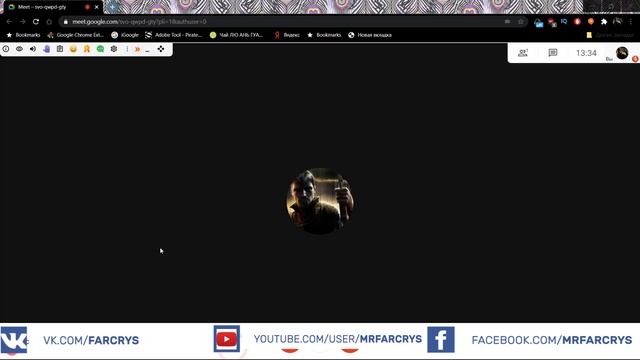Click your own avatar thumbnail at top right
The image size is (640, 360).
point(622,53)
